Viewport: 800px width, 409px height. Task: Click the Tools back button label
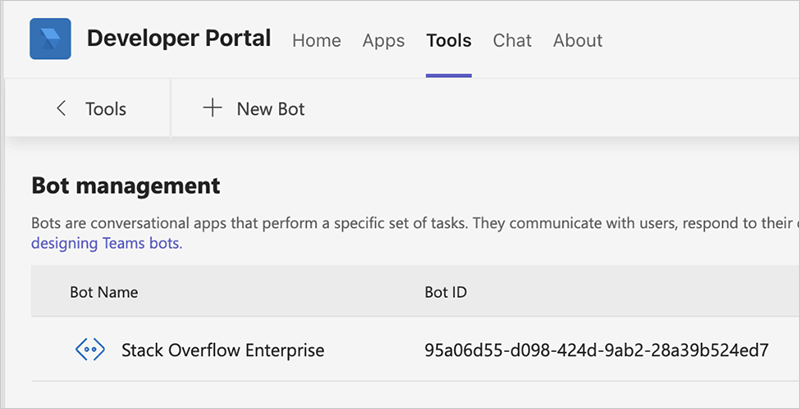[x=105, y=109]
